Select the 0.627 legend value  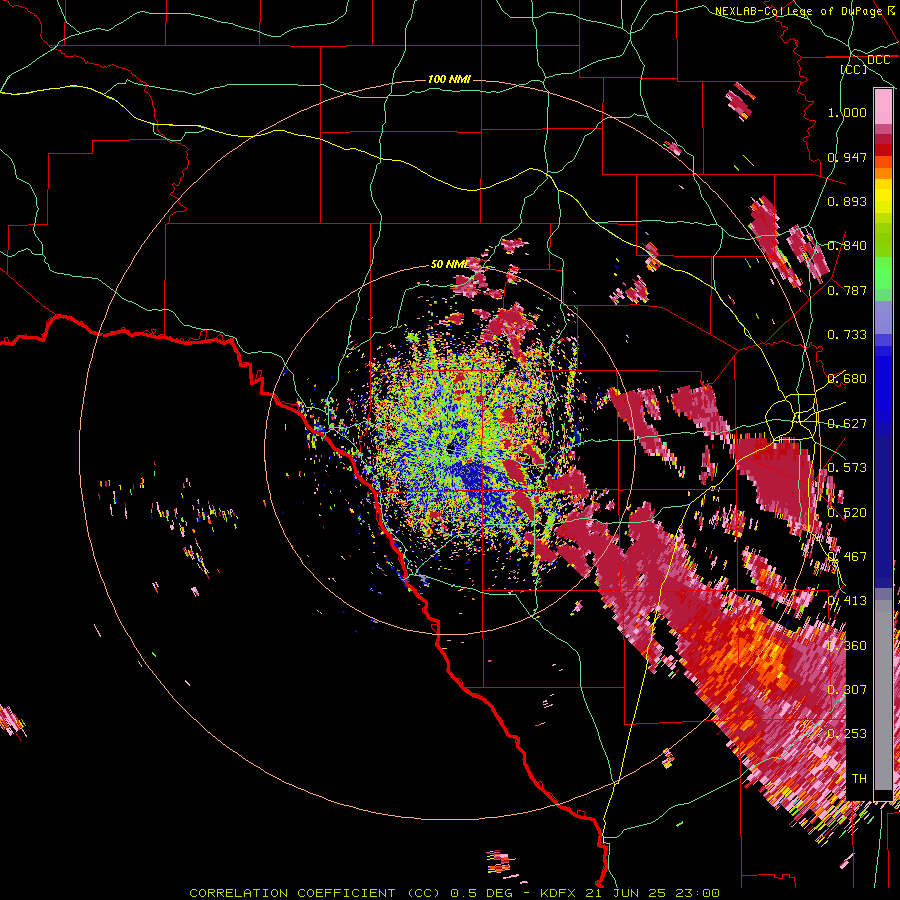click(x=847, y=424)
